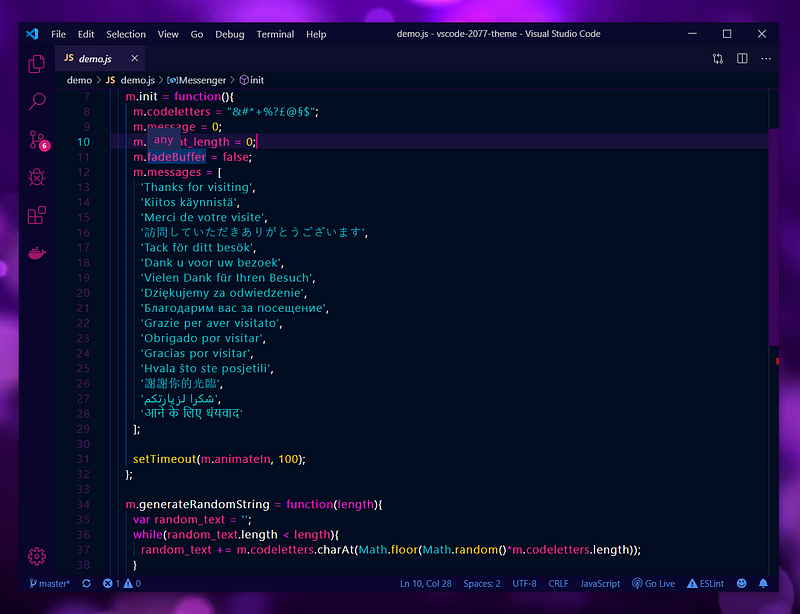This screenshot has width=800, height=614.
Task: Open the compare changes icon
Action: (718, 59)
